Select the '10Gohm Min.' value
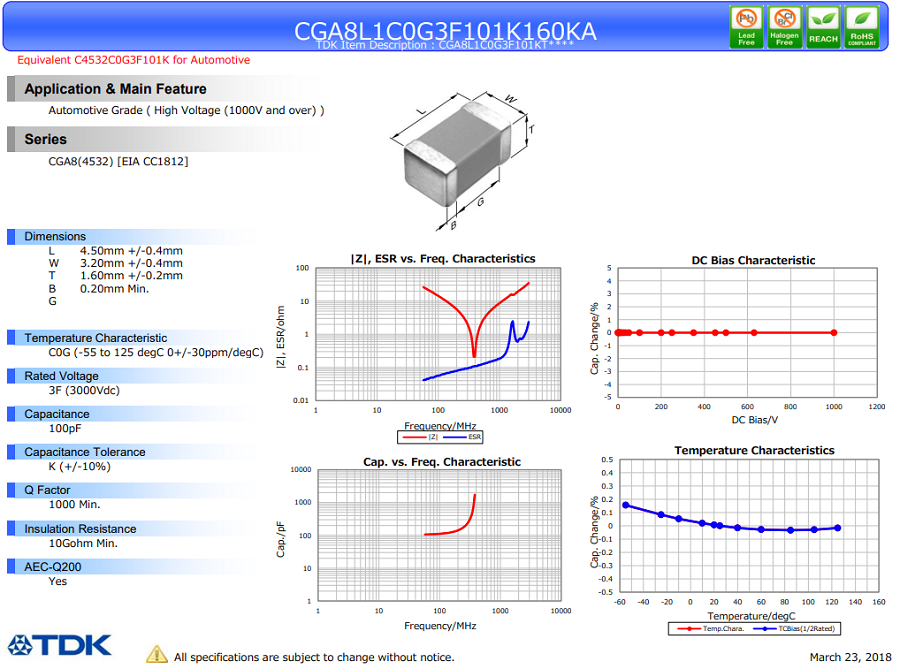 pyautogui.click(x=83, y=543)
